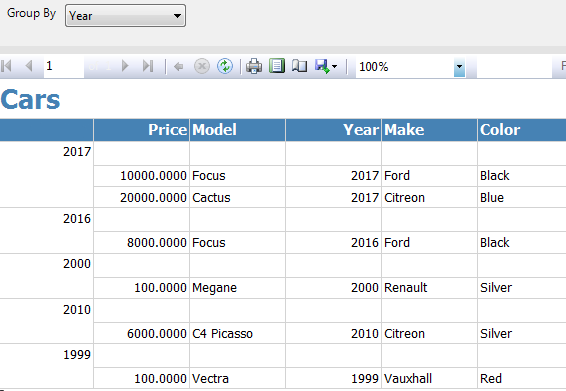Screen dimensions: 566x391
Task: Click the Megane model cell
Action: 238,288
